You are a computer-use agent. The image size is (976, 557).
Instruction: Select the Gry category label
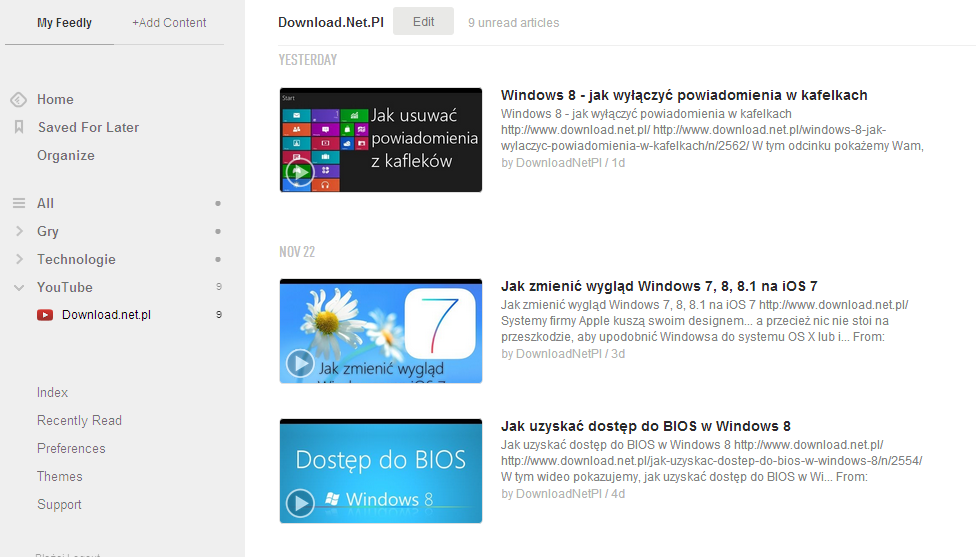tap(47, 232)
